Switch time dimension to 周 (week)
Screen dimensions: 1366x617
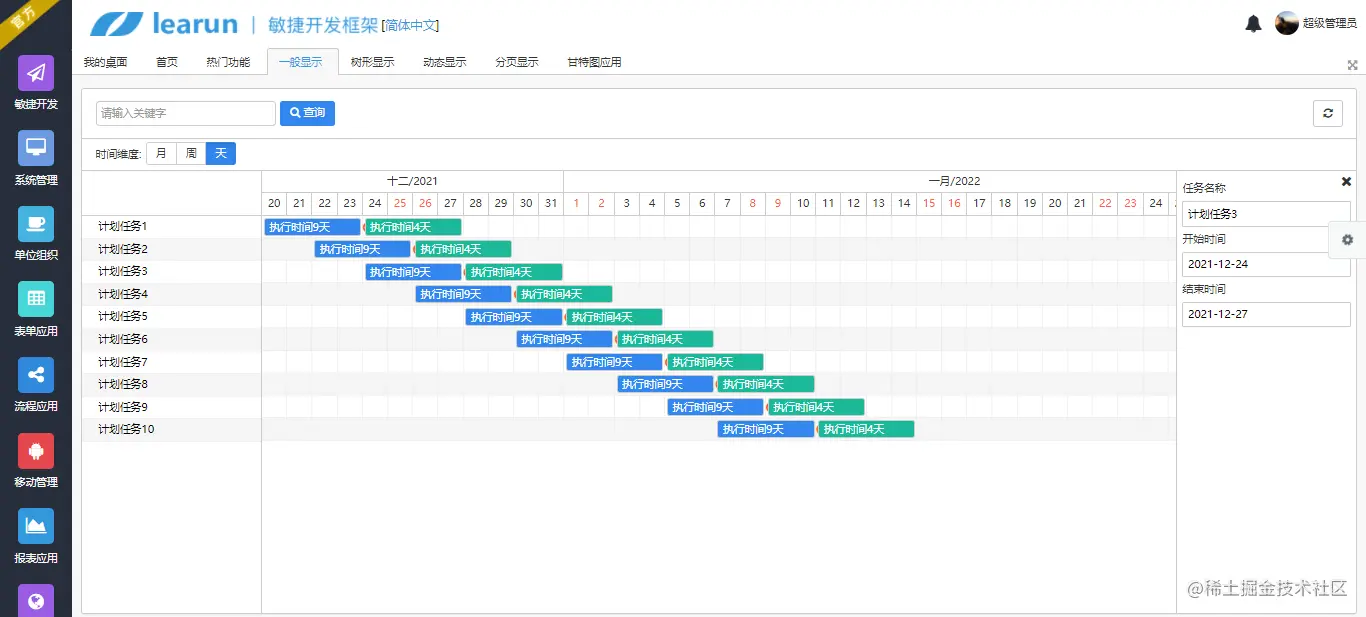(x=190, y=153)
